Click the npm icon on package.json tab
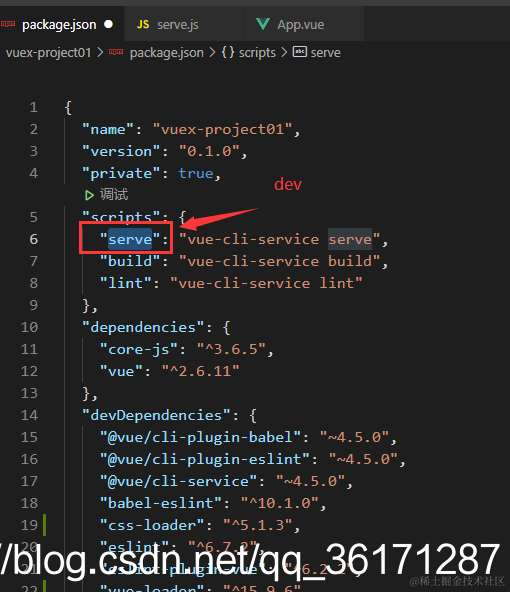 point(8,24)
